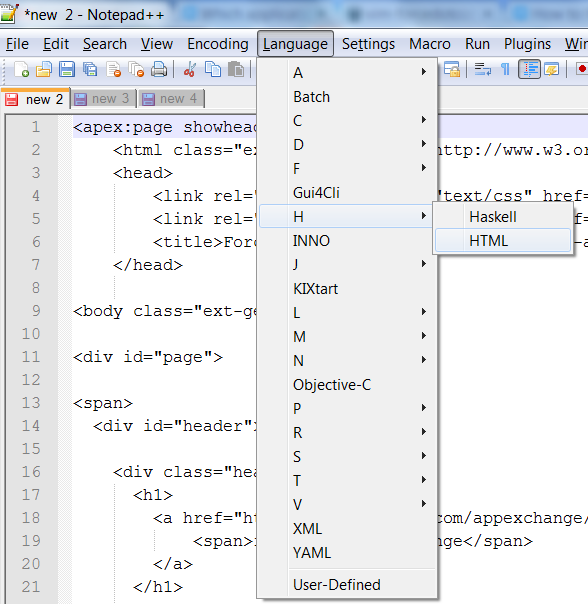Image resolution: width=588 pixels, height=604 pixels.
Task: Choose Batch language
Action: pos(348,97)
